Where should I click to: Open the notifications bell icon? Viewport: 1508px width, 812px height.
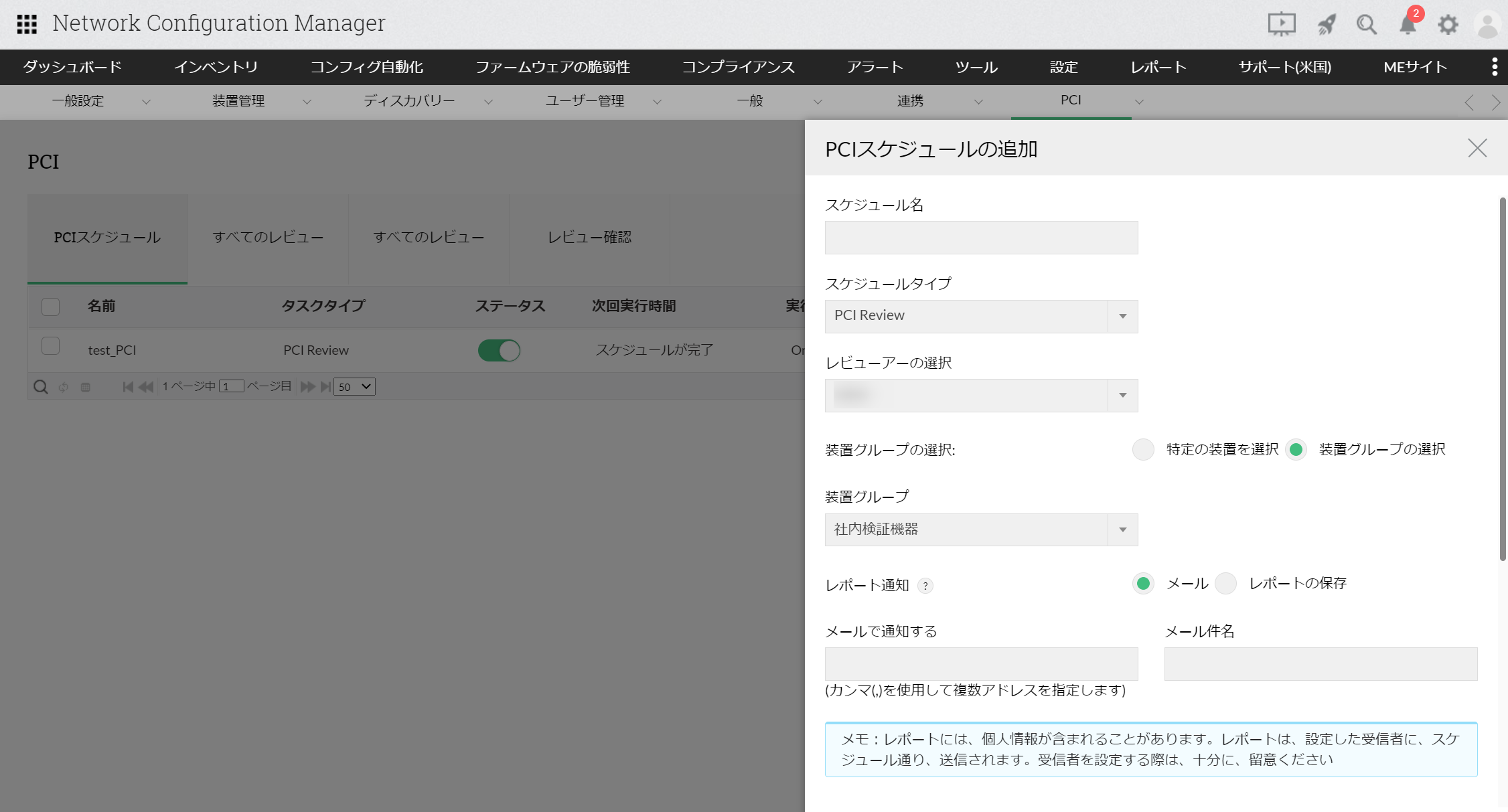[1408, 25]
